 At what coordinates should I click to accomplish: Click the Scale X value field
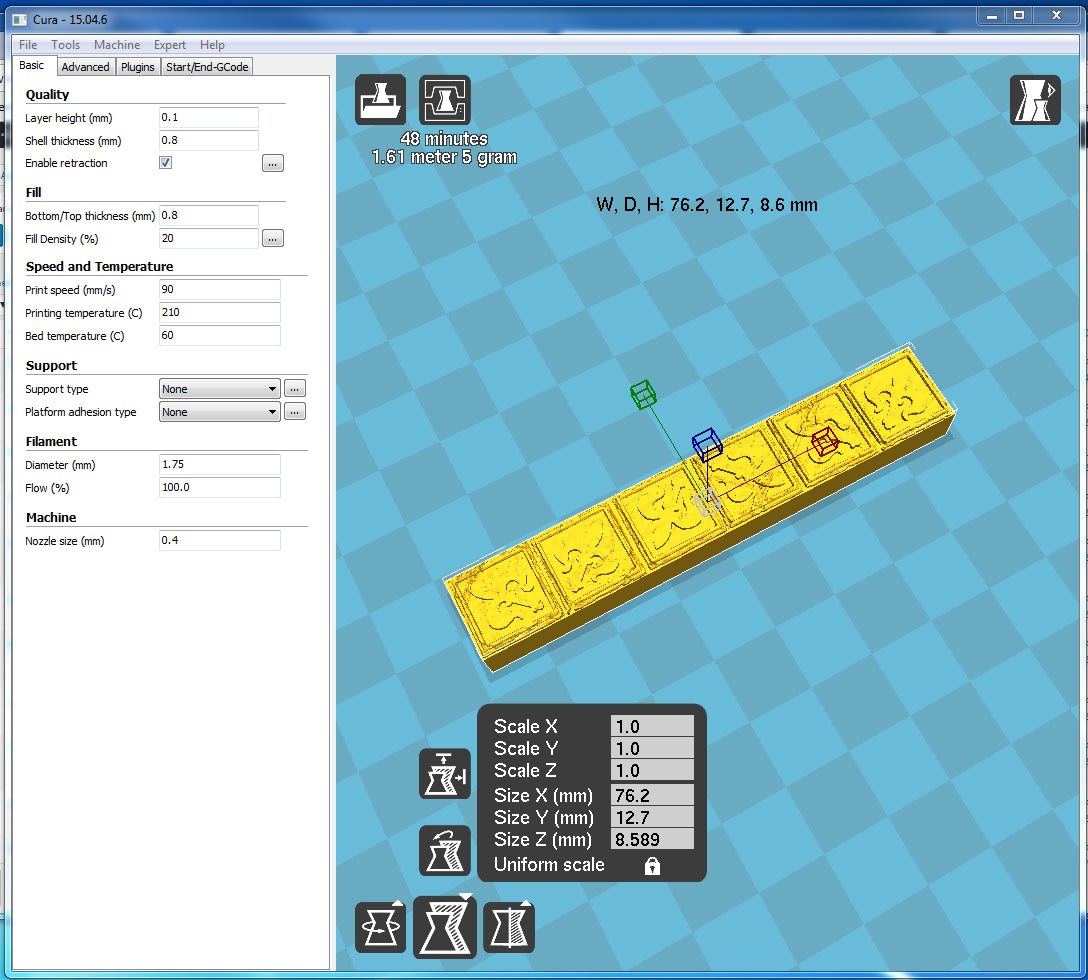[x=652, y=727]
